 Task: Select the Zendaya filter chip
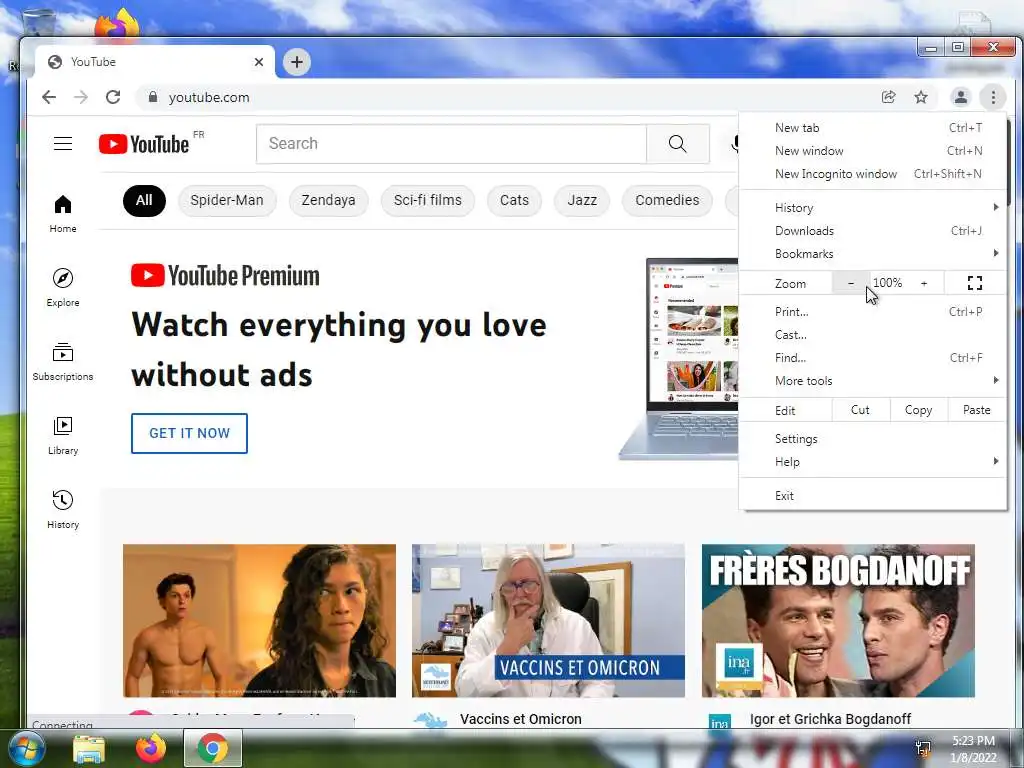pos(328,200)
